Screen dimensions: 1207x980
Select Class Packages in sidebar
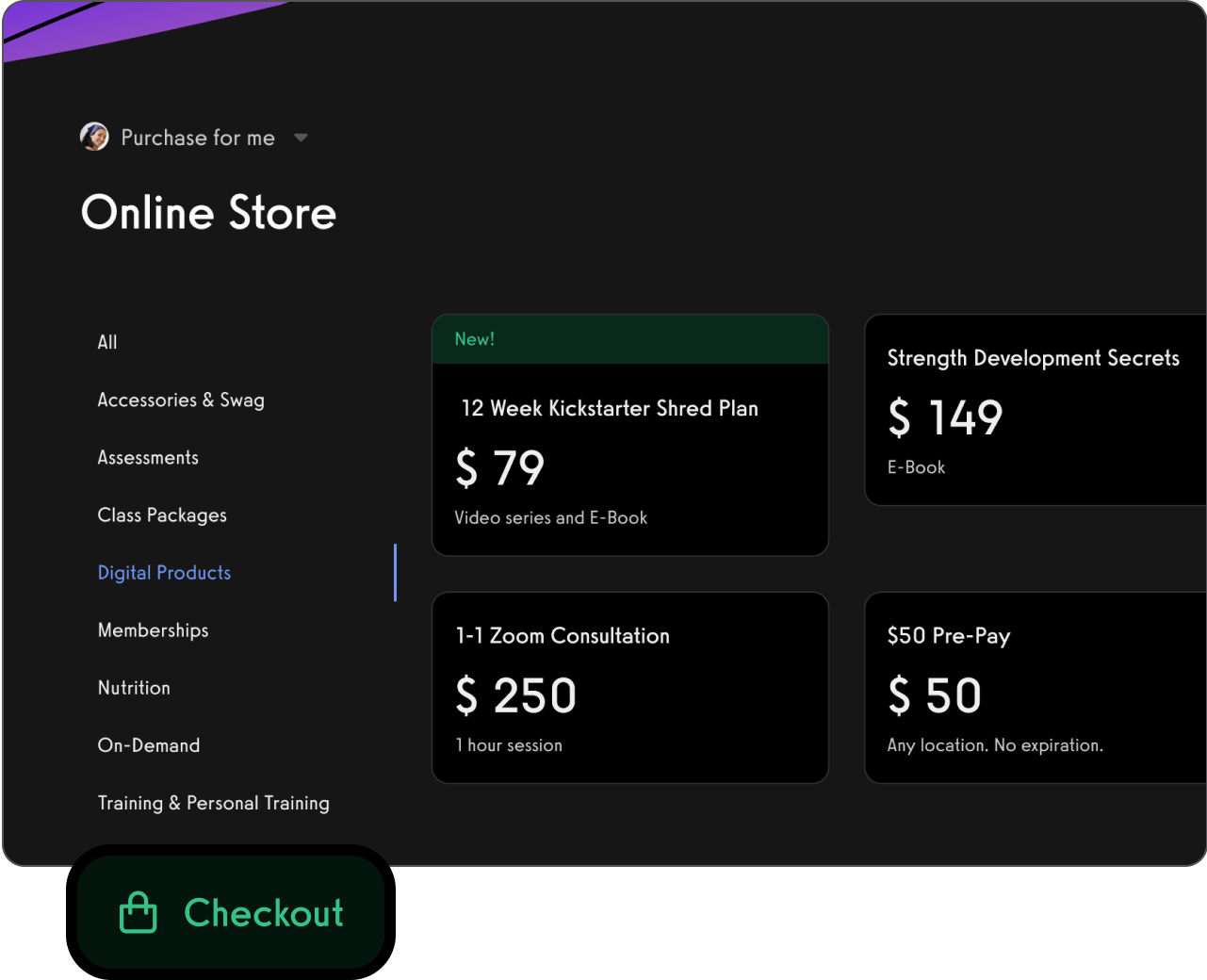162,514
